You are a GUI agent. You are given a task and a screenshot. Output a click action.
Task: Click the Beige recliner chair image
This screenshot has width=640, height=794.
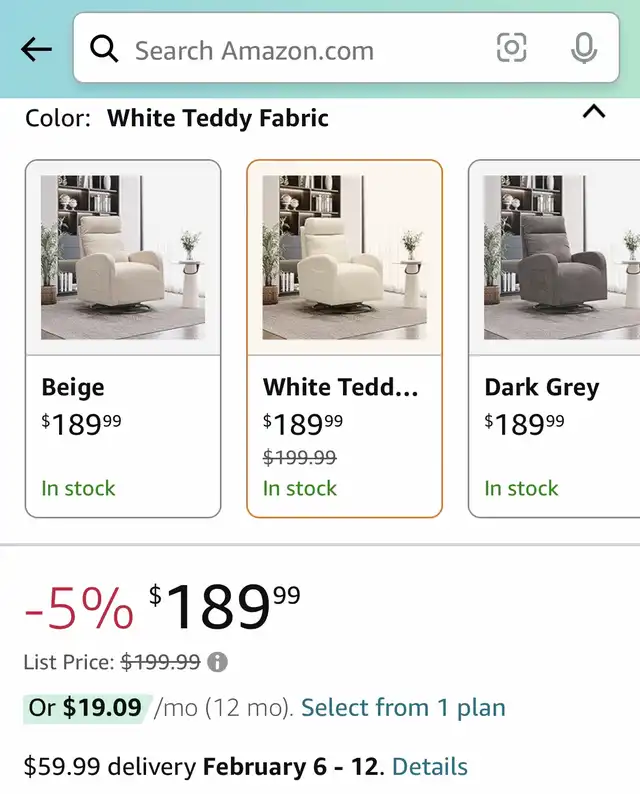[x=123, y=257]
